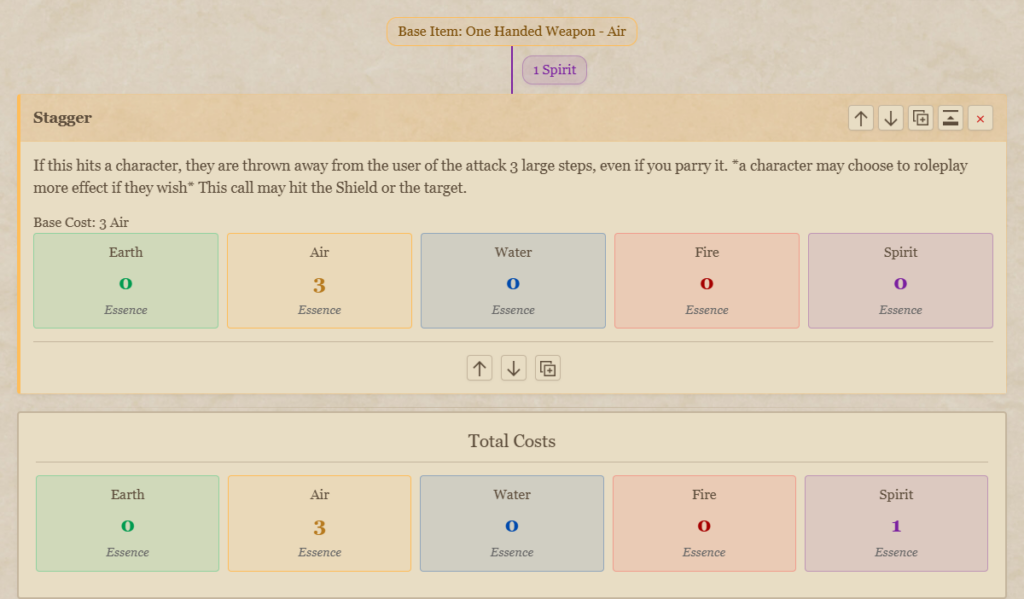Select Stagger's Spirit essence card showing 0

(x=900, y=281)
